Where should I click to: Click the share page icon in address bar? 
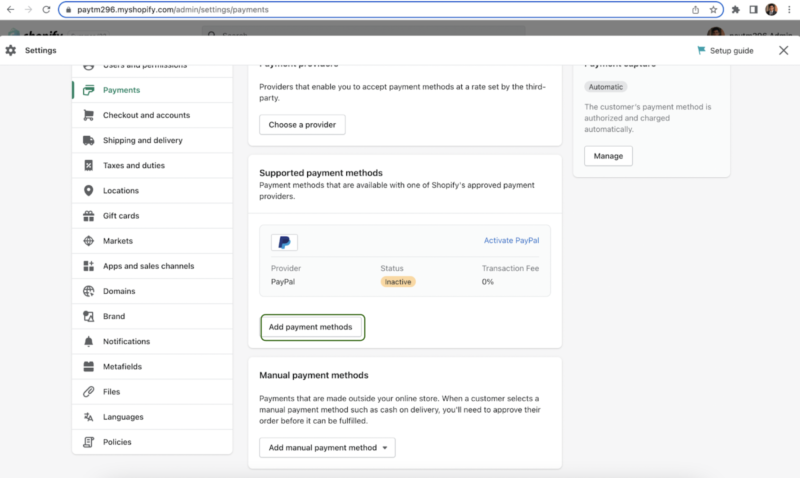point(695,10)
